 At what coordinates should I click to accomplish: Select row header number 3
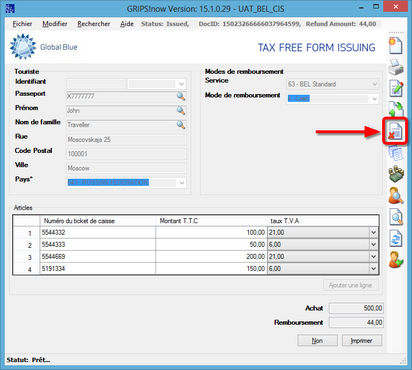(x=27, y=257)
